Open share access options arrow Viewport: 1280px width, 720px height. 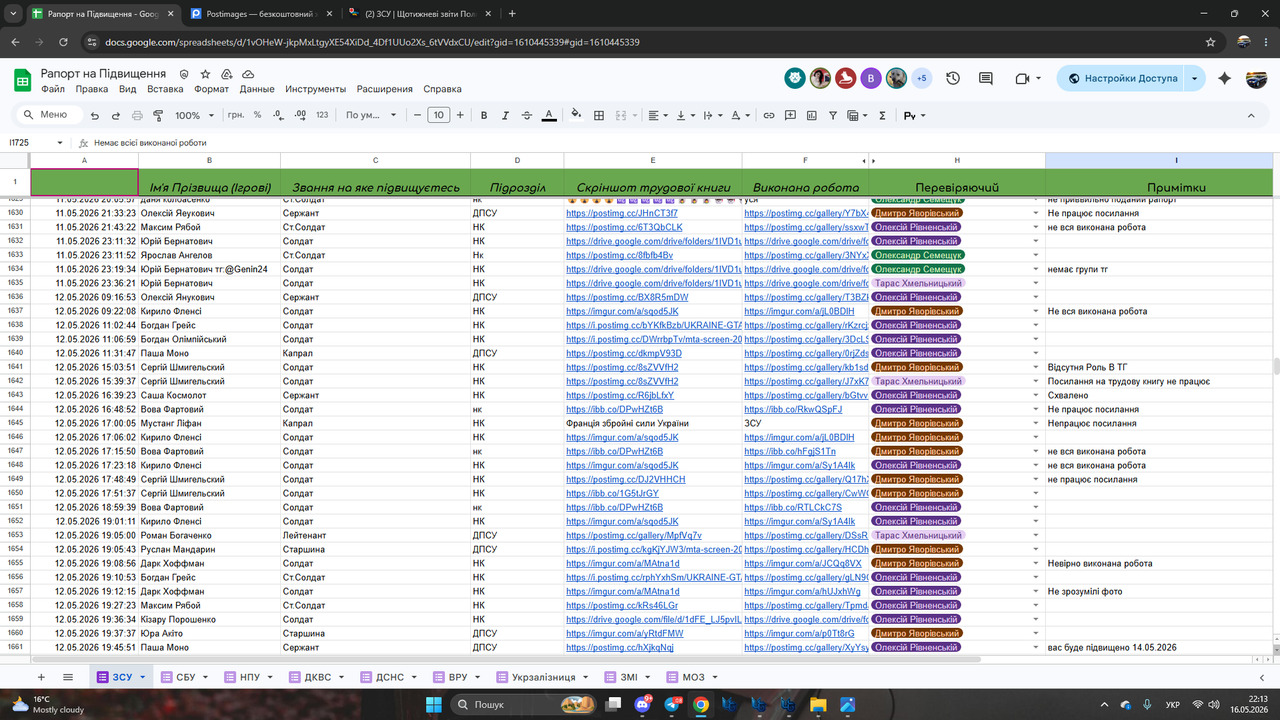(1195, 78)
